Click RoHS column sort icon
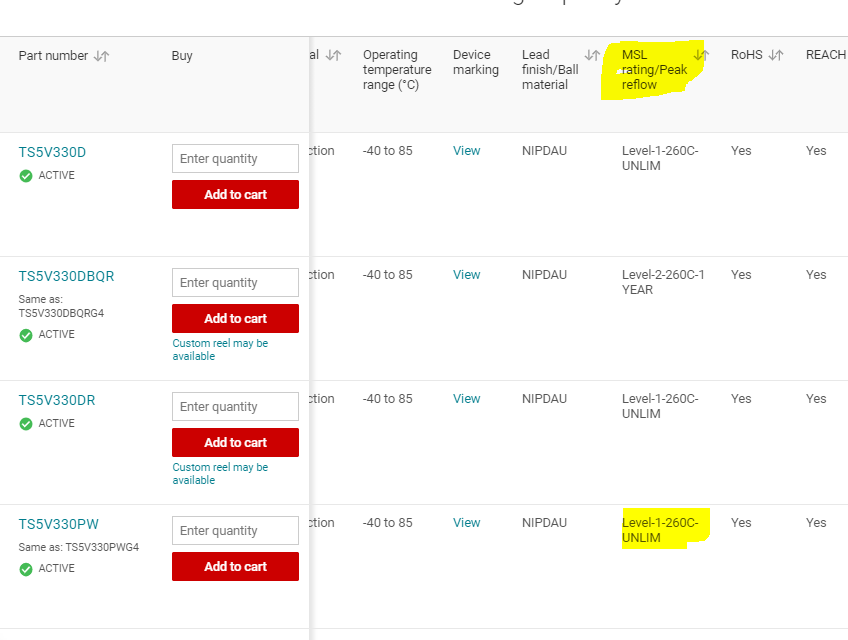 point(775,56)
